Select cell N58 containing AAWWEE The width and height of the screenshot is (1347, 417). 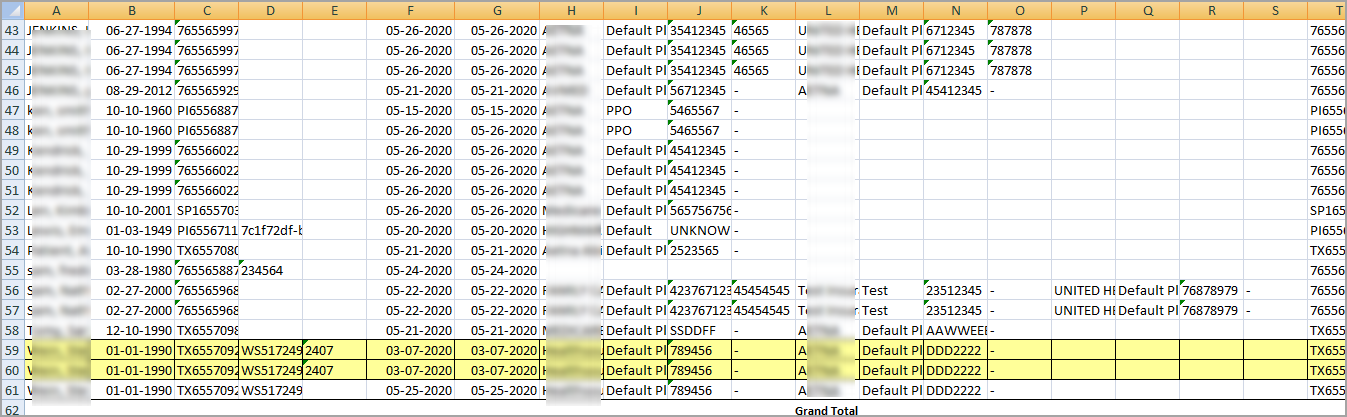tap(956, 330)
